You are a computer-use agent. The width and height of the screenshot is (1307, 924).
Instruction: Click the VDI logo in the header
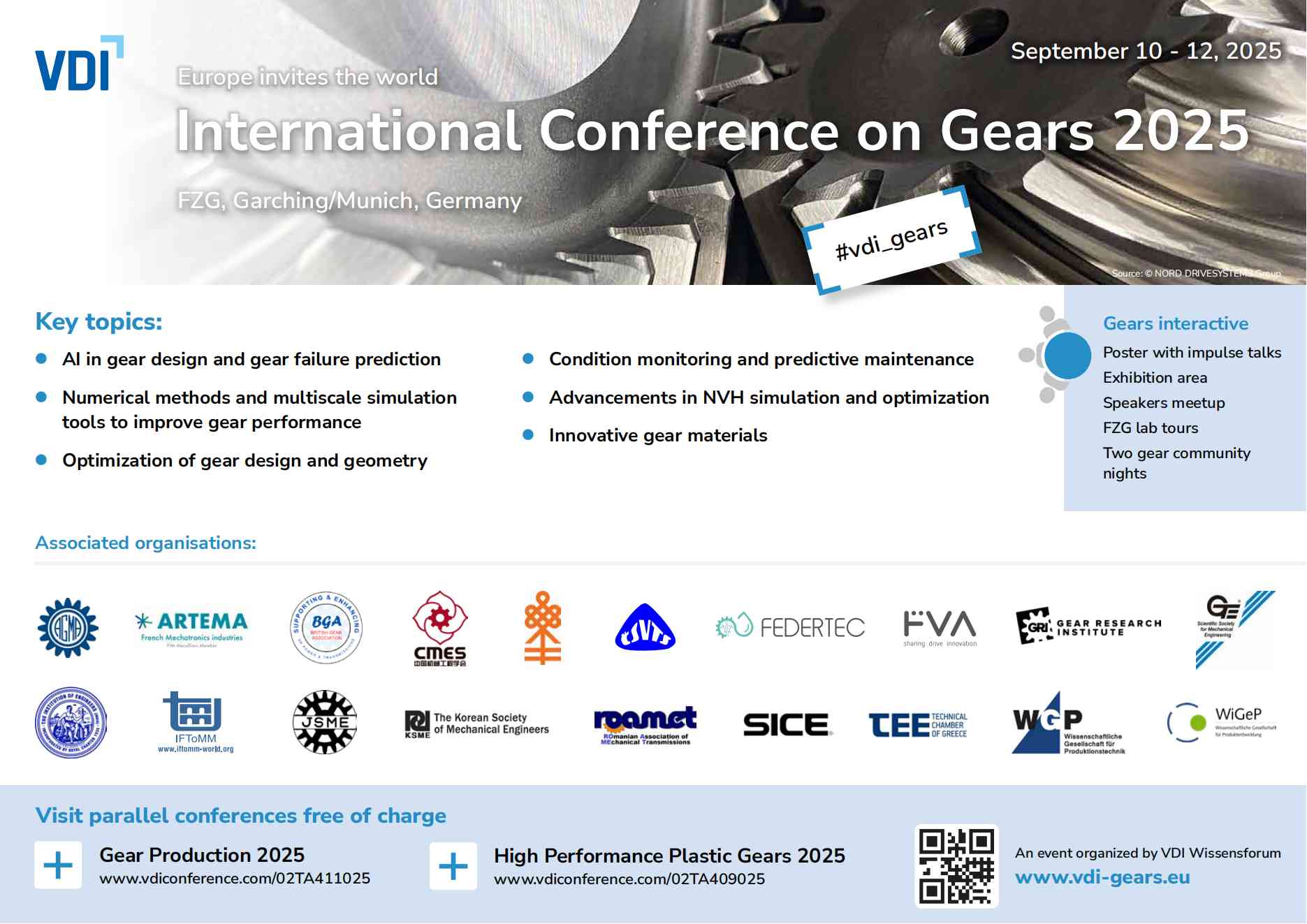point(78,65)
